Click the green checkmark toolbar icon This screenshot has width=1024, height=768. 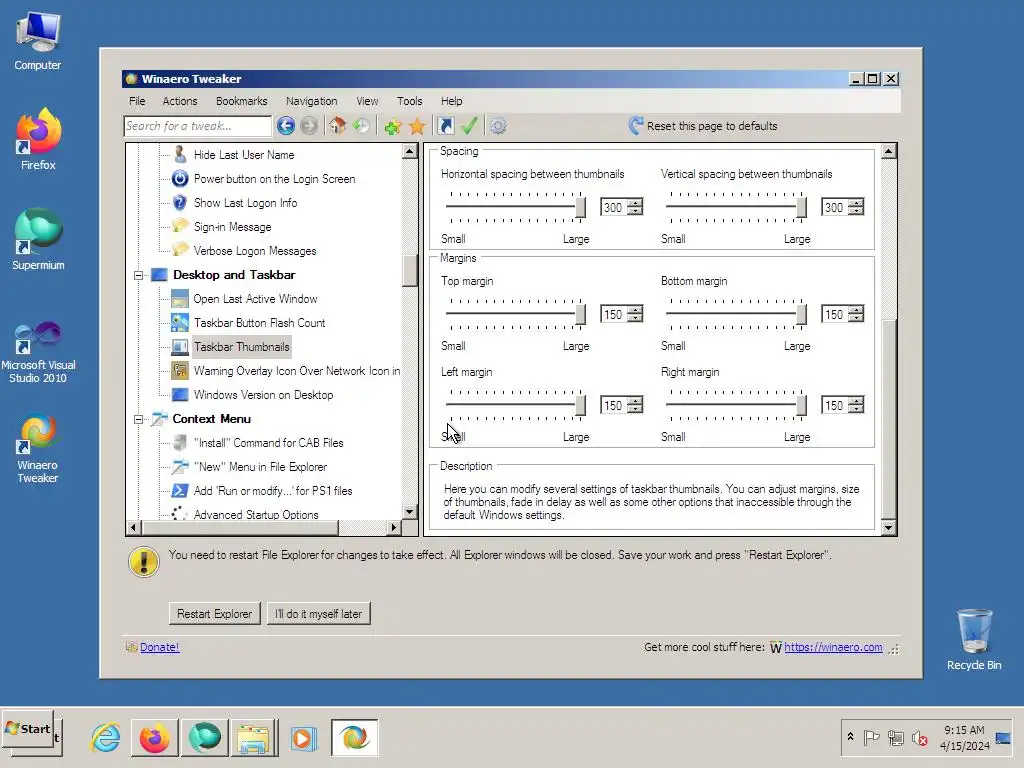click(469, 125)
